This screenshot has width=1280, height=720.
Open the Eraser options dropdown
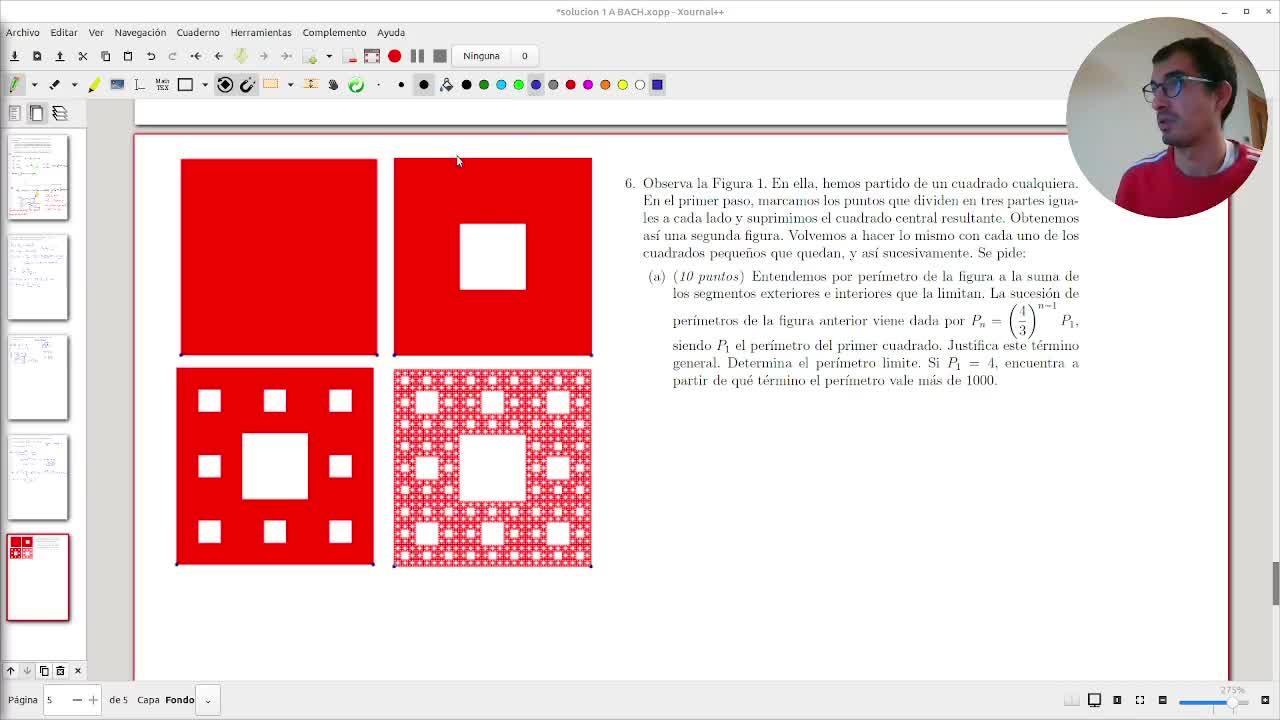74,85
